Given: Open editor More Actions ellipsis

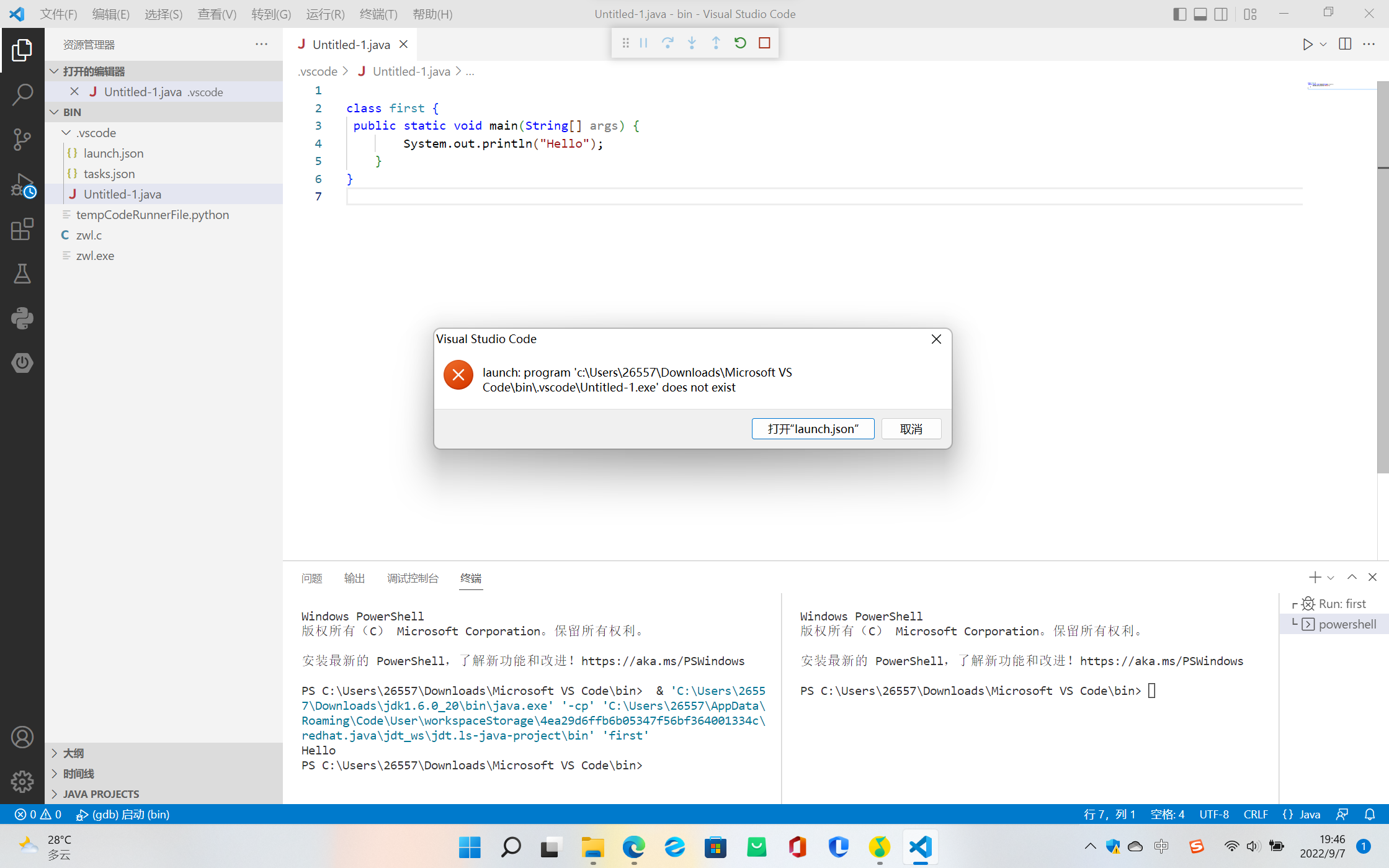Looking at the screenshot, I should click(x=1369, y=44).
